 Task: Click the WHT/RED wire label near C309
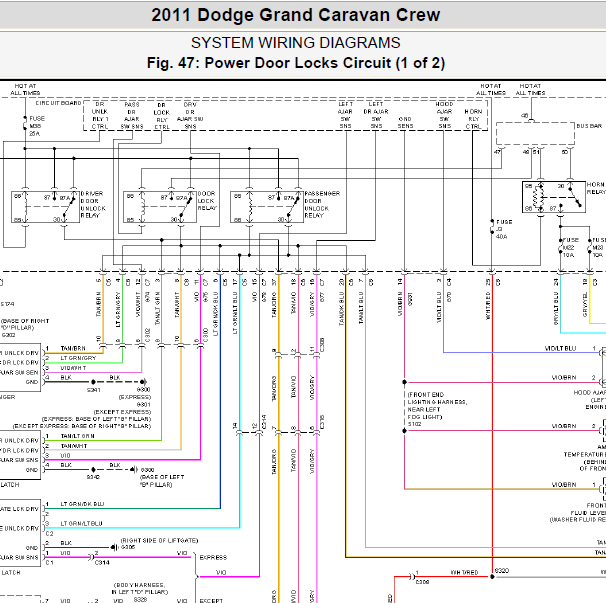pos(464,572)
